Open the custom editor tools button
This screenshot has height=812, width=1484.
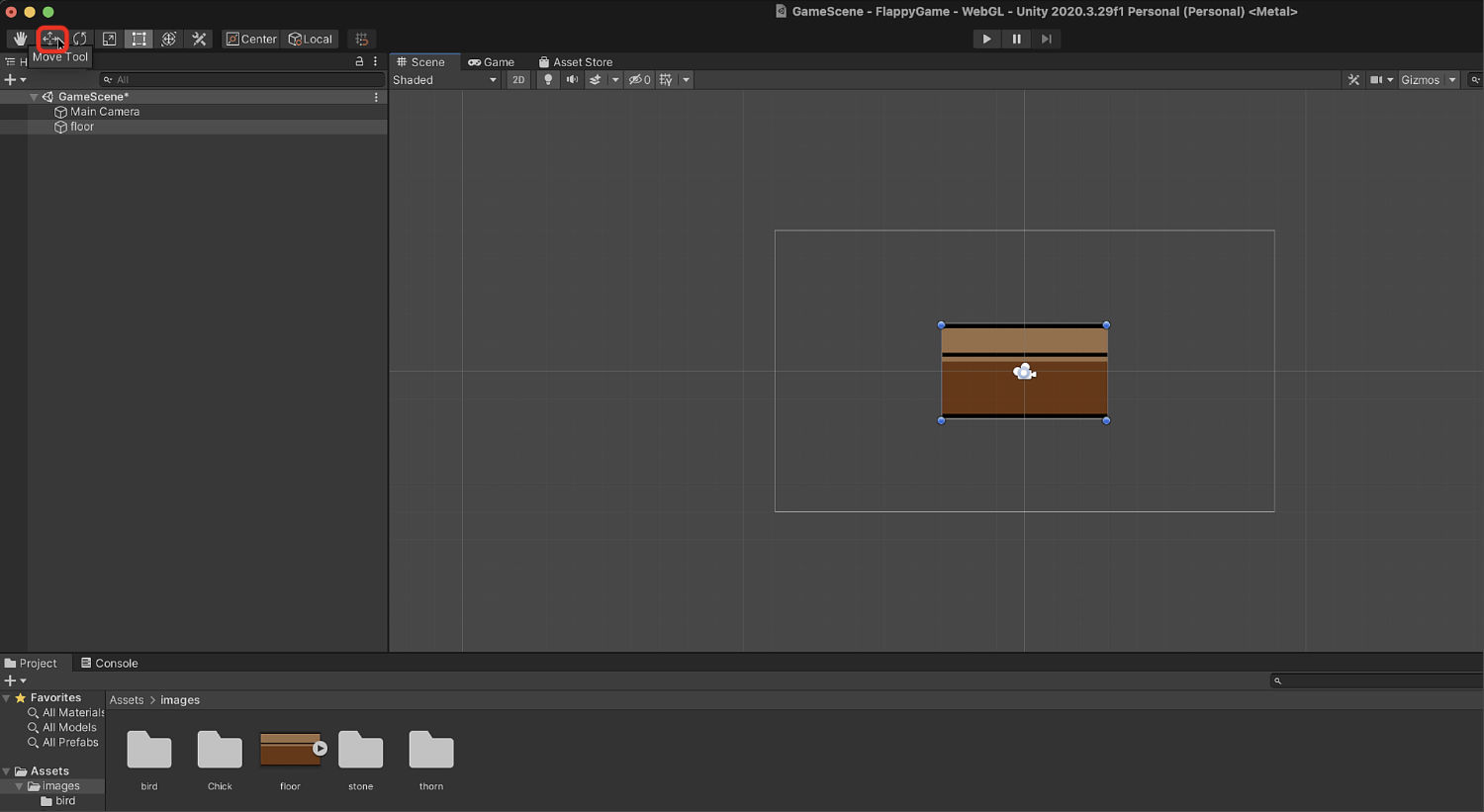pyautogui.click(x=199, y=39)
